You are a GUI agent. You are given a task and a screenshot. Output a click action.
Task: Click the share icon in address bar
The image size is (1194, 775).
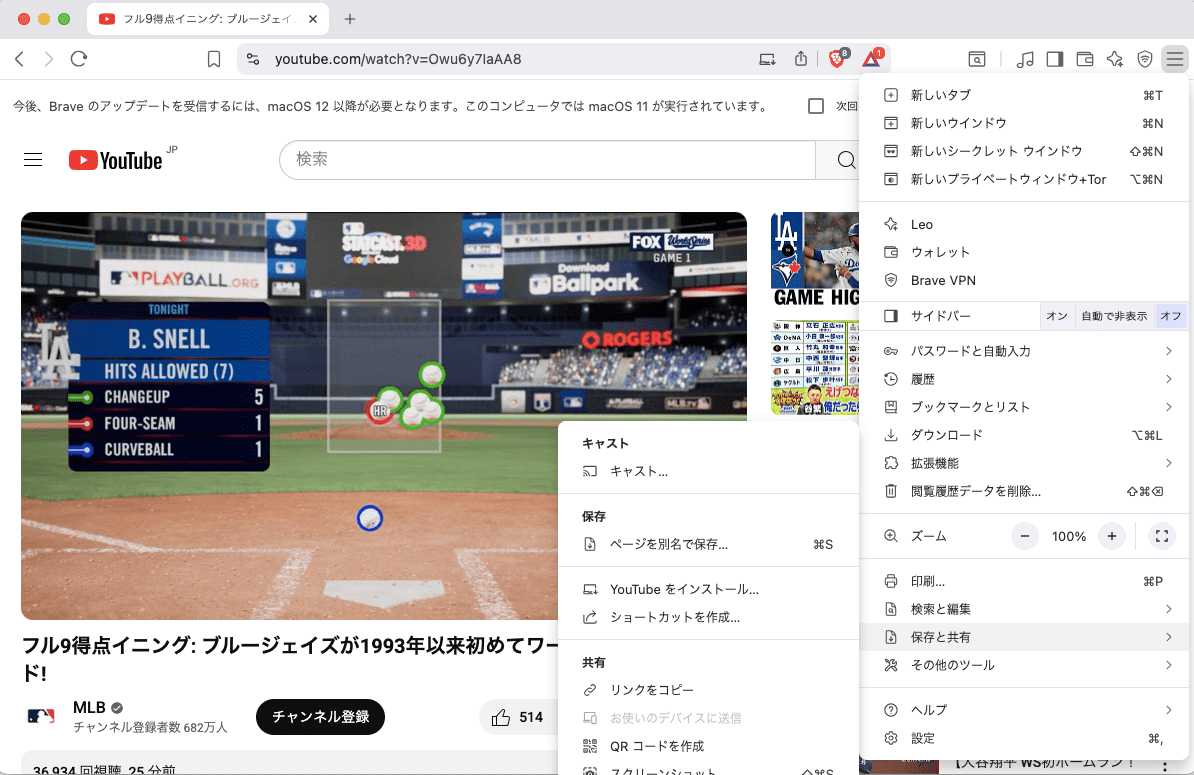801,59
